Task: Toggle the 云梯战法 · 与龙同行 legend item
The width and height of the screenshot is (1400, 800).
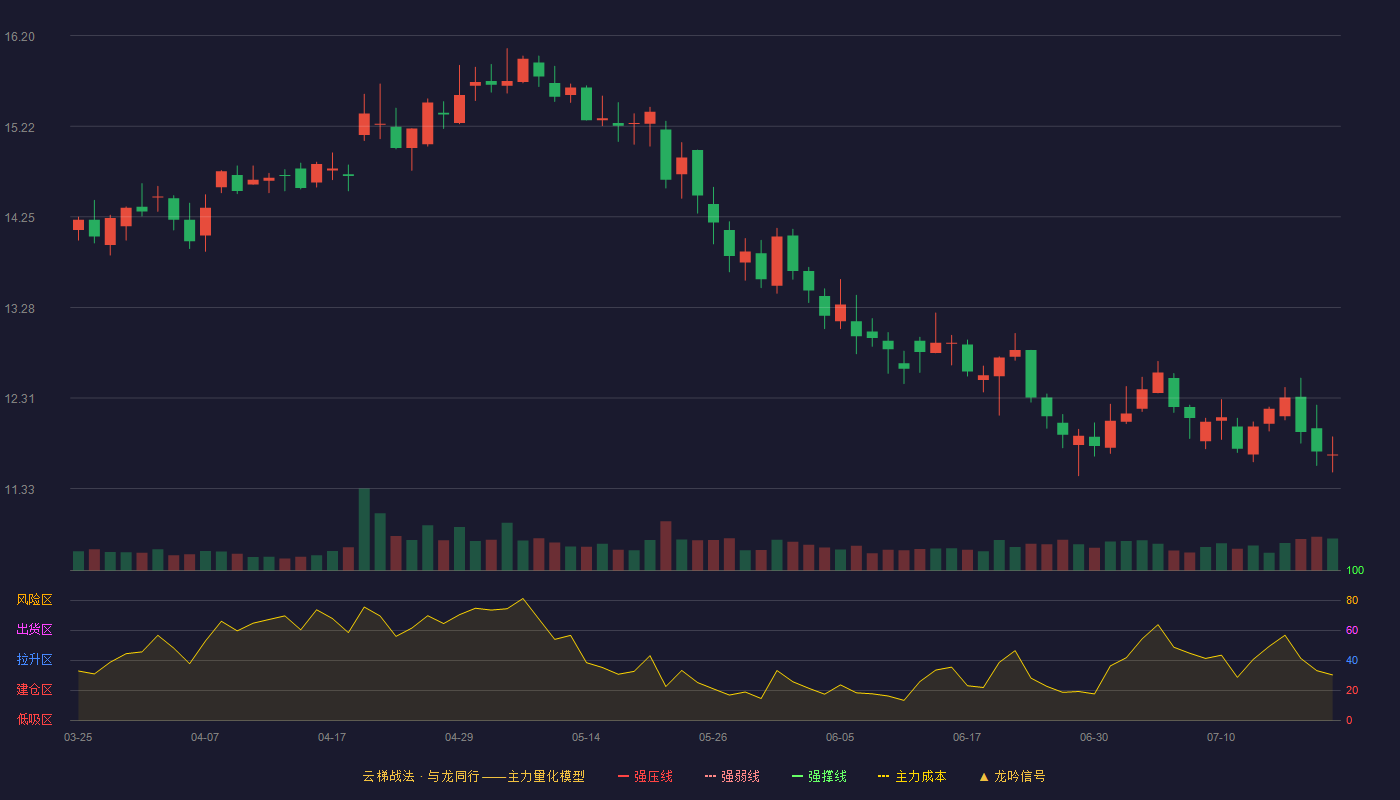Action: click(473, 776)
